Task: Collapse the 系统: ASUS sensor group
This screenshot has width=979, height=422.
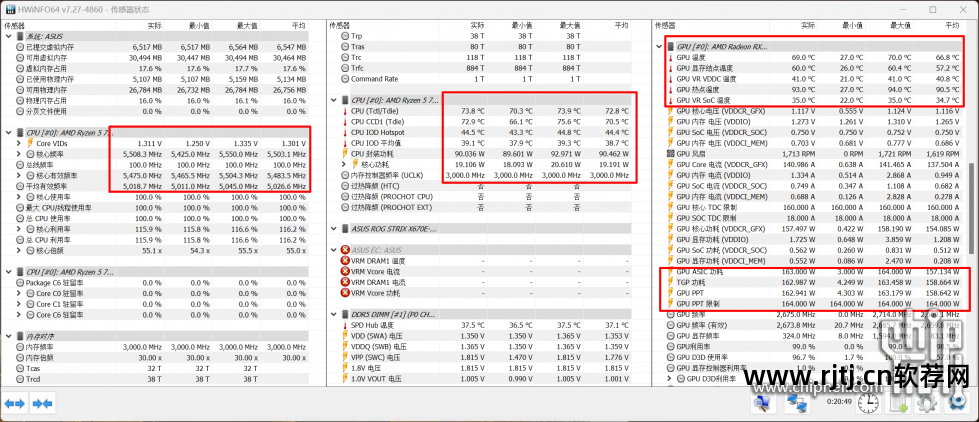Action: (x=9, y=35)
